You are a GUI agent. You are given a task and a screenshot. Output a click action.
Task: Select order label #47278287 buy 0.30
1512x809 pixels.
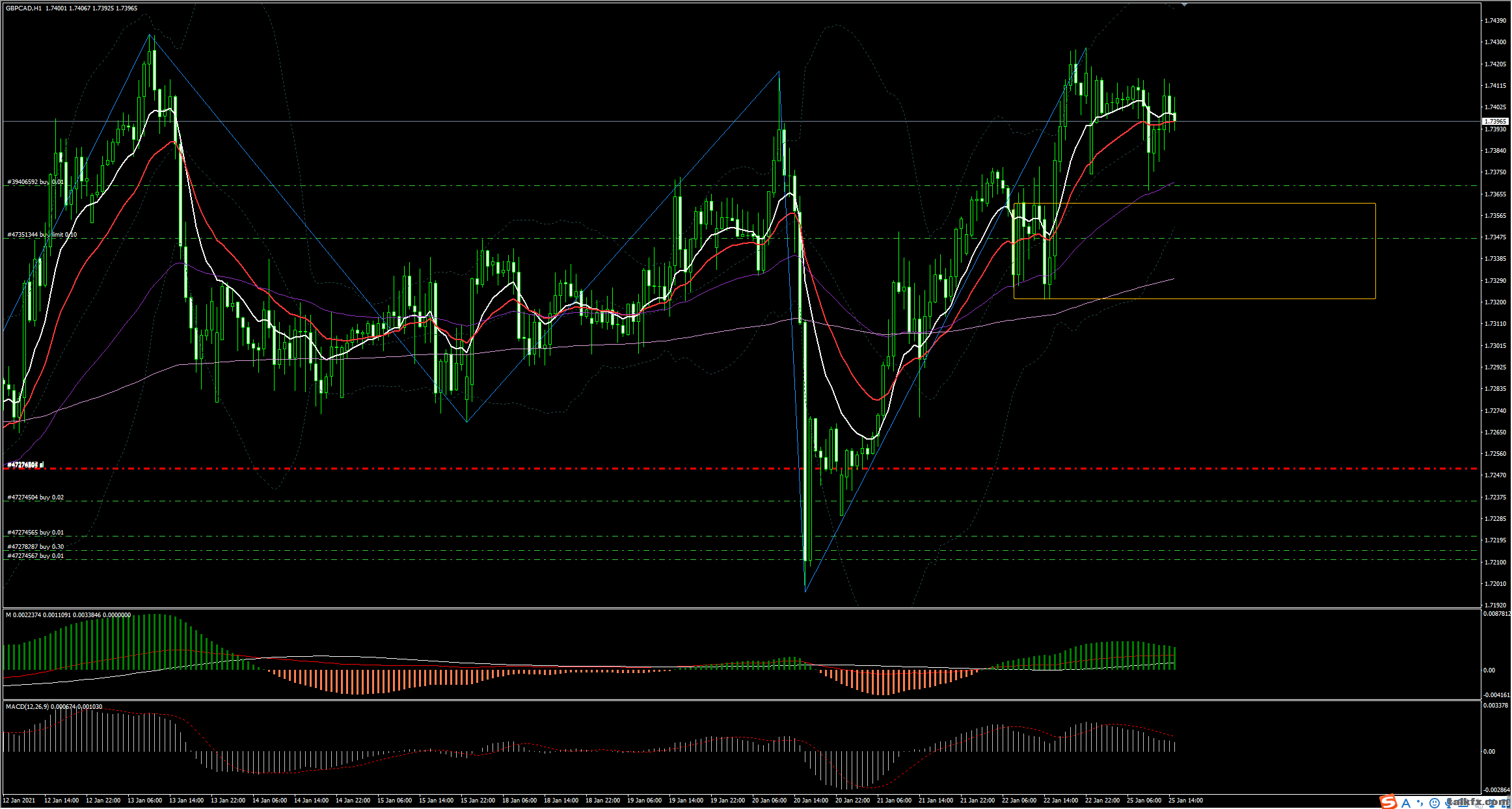(35, 547)
